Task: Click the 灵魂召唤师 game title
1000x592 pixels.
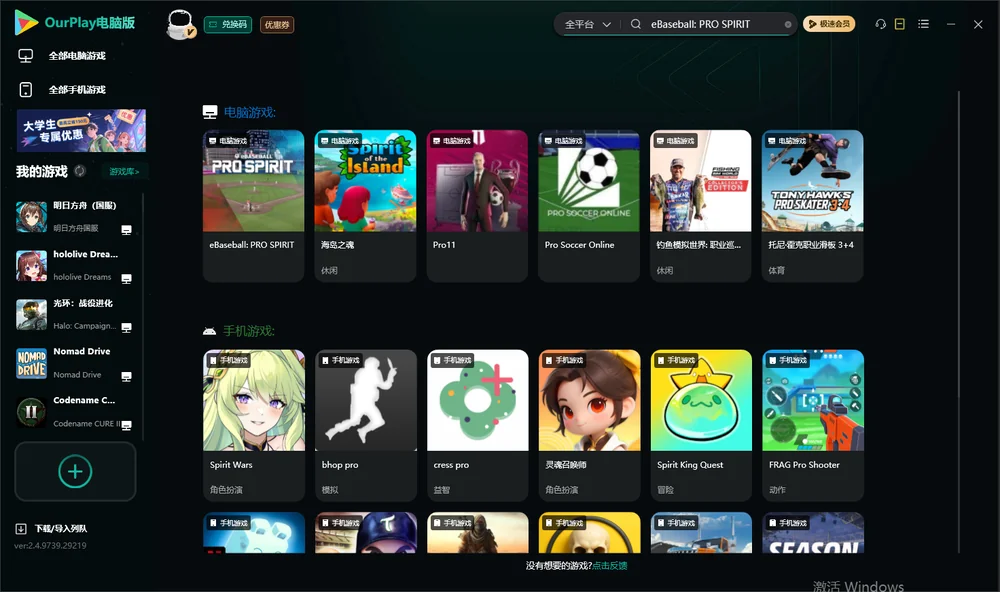Action: pyautogui.click(x=566, y=465)
